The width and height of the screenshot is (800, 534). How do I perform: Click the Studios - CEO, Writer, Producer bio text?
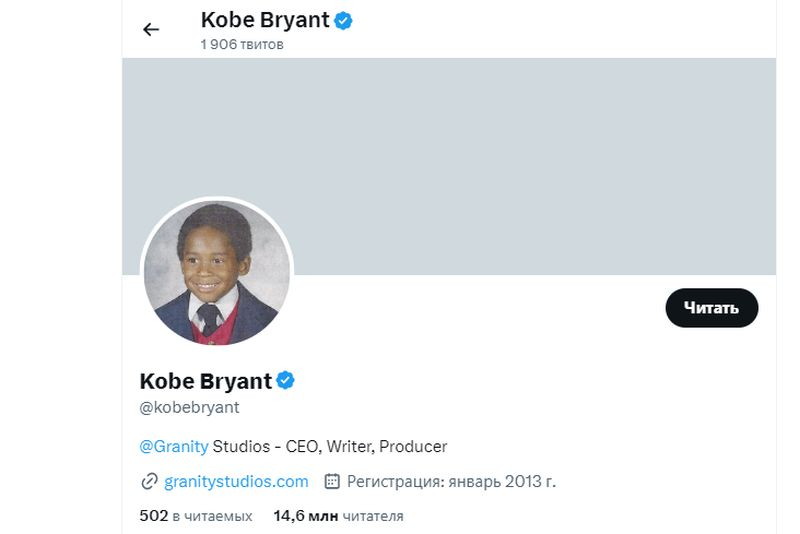point(330,446)
